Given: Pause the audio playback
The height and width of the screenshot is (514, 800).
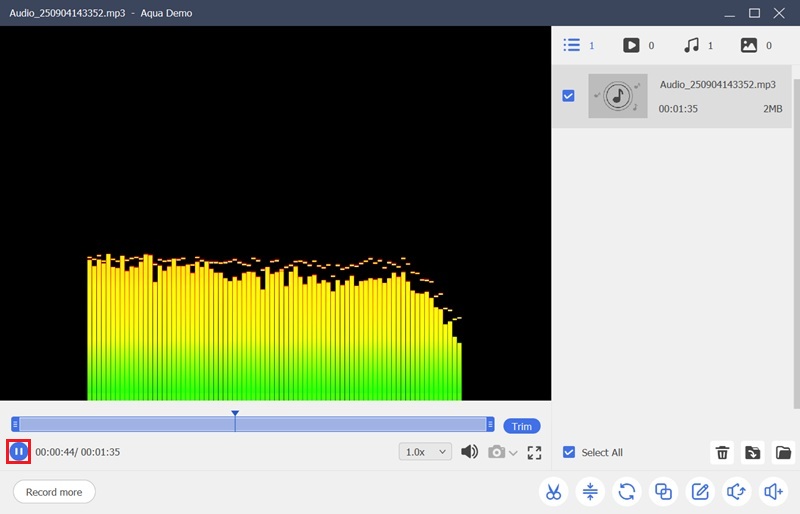Looking at the screenshot, I should pos(18,452).
